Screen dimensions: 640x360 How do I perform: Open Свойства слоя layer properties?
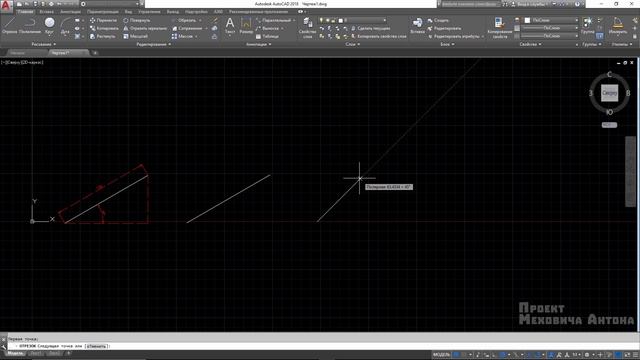point(307,28)
